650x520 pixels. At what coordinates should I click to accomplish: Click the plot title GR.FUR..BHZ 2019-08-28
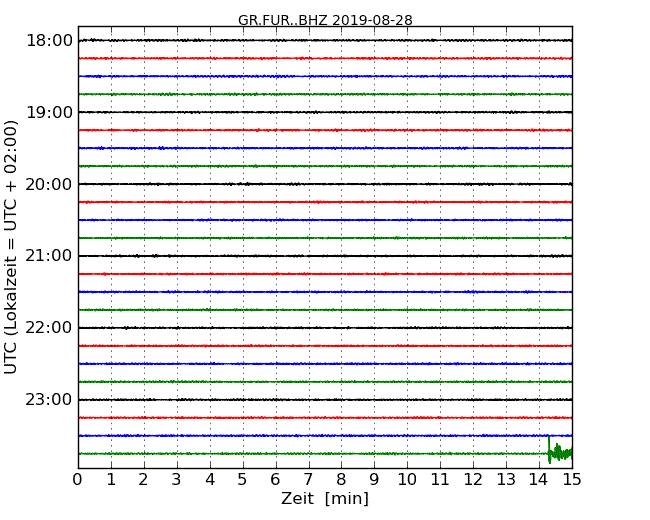click(325, 20)
